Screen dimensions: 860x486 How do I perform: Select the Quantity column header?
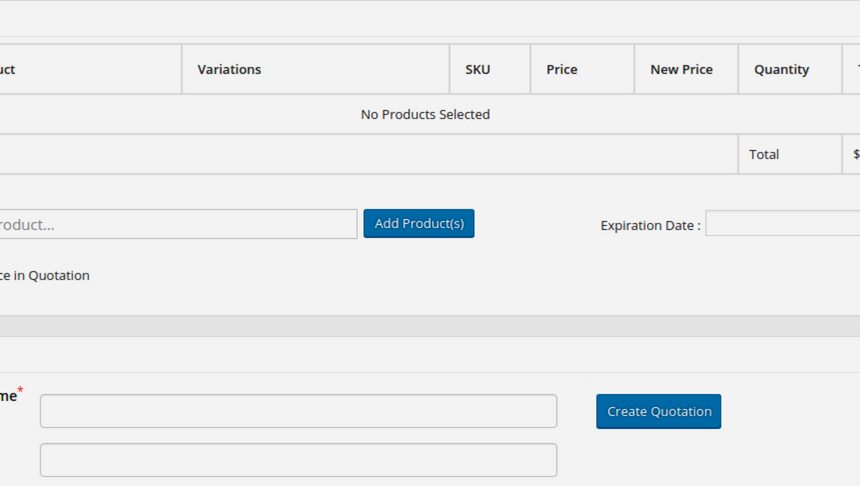790,70
